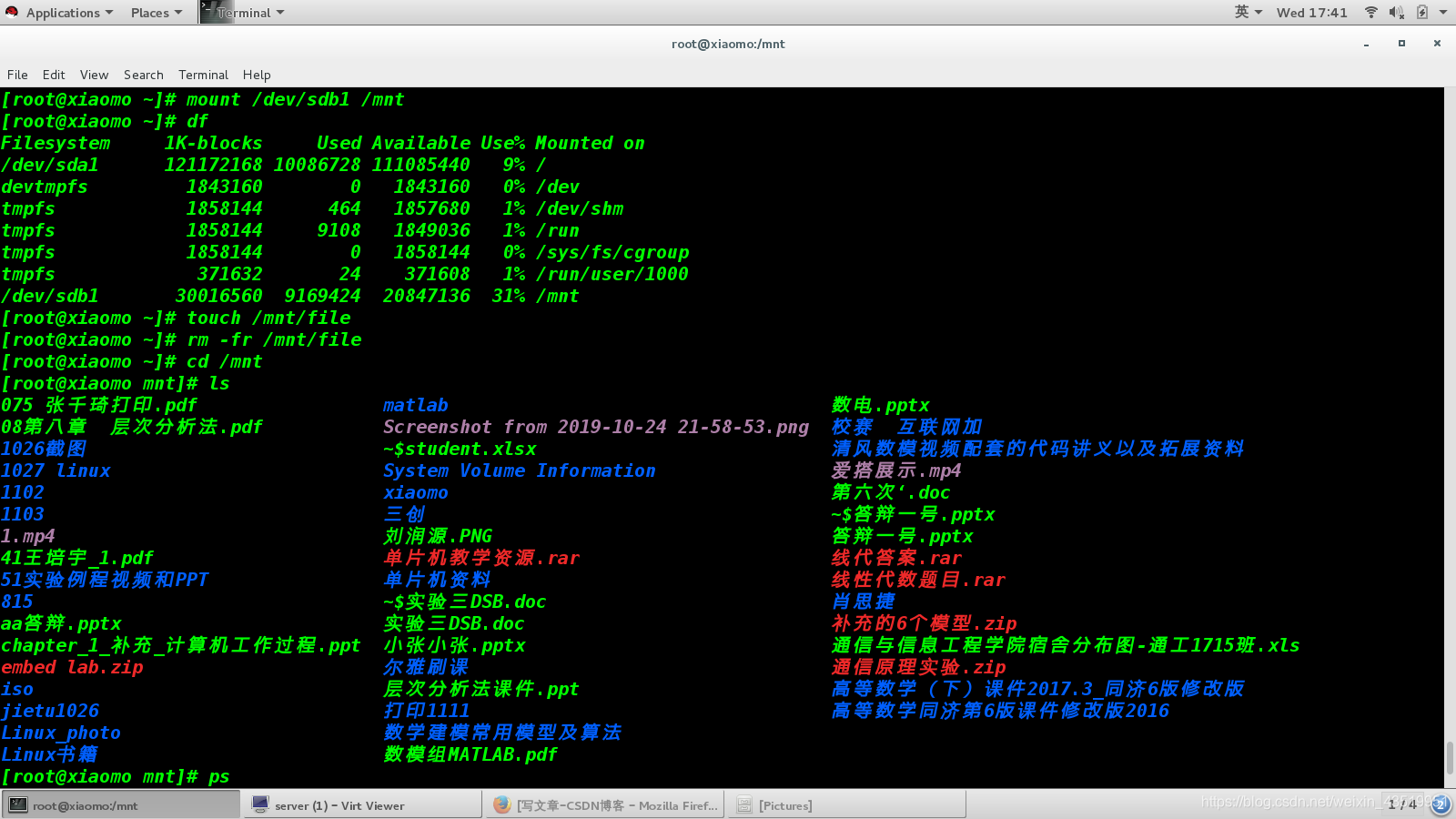Click '补充的6个模型.zip' file entry
The image size is (1456, 819).
point(924,623)
